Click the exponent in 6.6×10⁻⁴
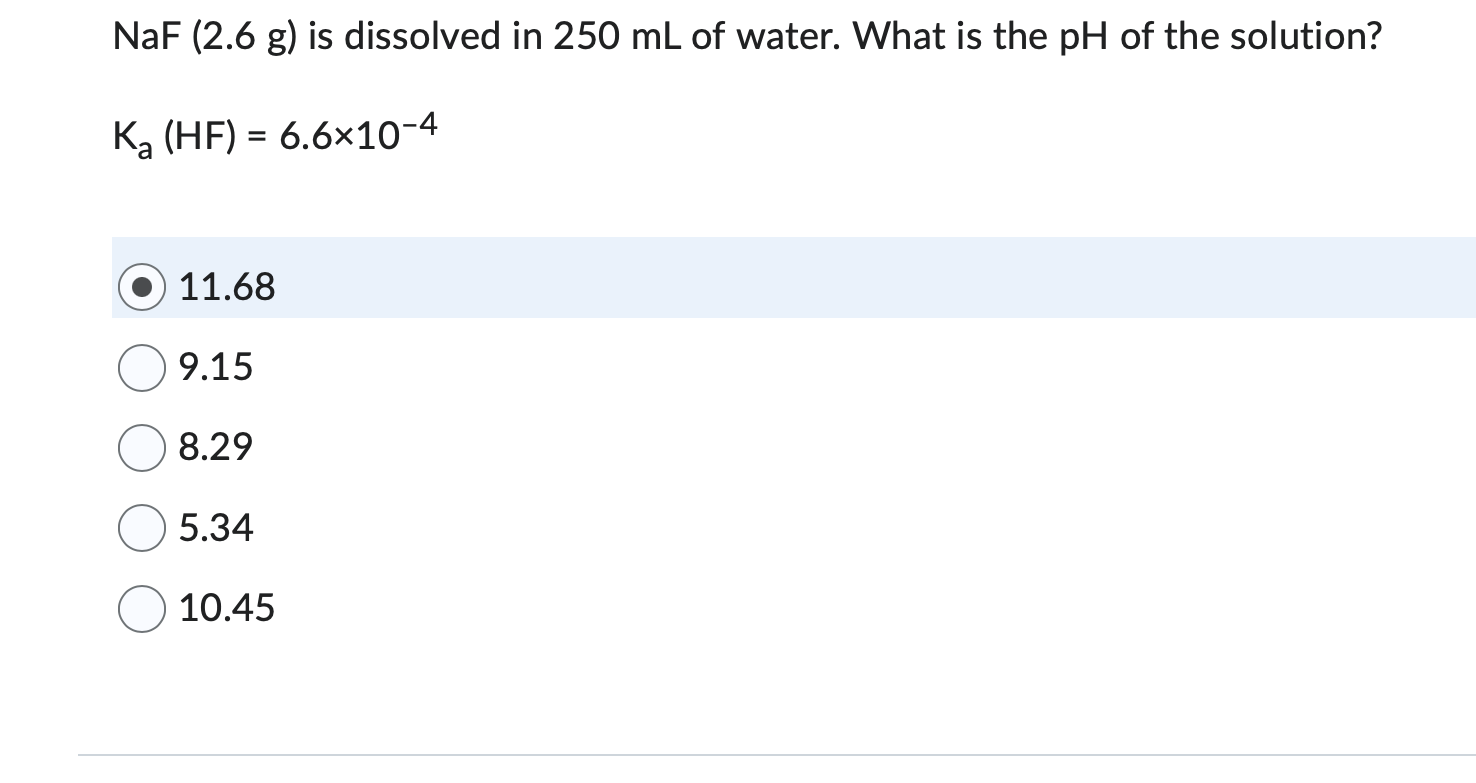Viewport: 1476px width, 783px height. point(421,122)
